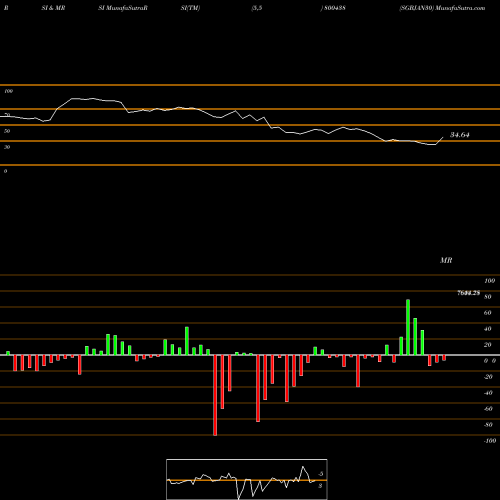This screenshot has height=500, width=500.
Task: Click the RSI axis label 100
Action: [x=8, y=91]
